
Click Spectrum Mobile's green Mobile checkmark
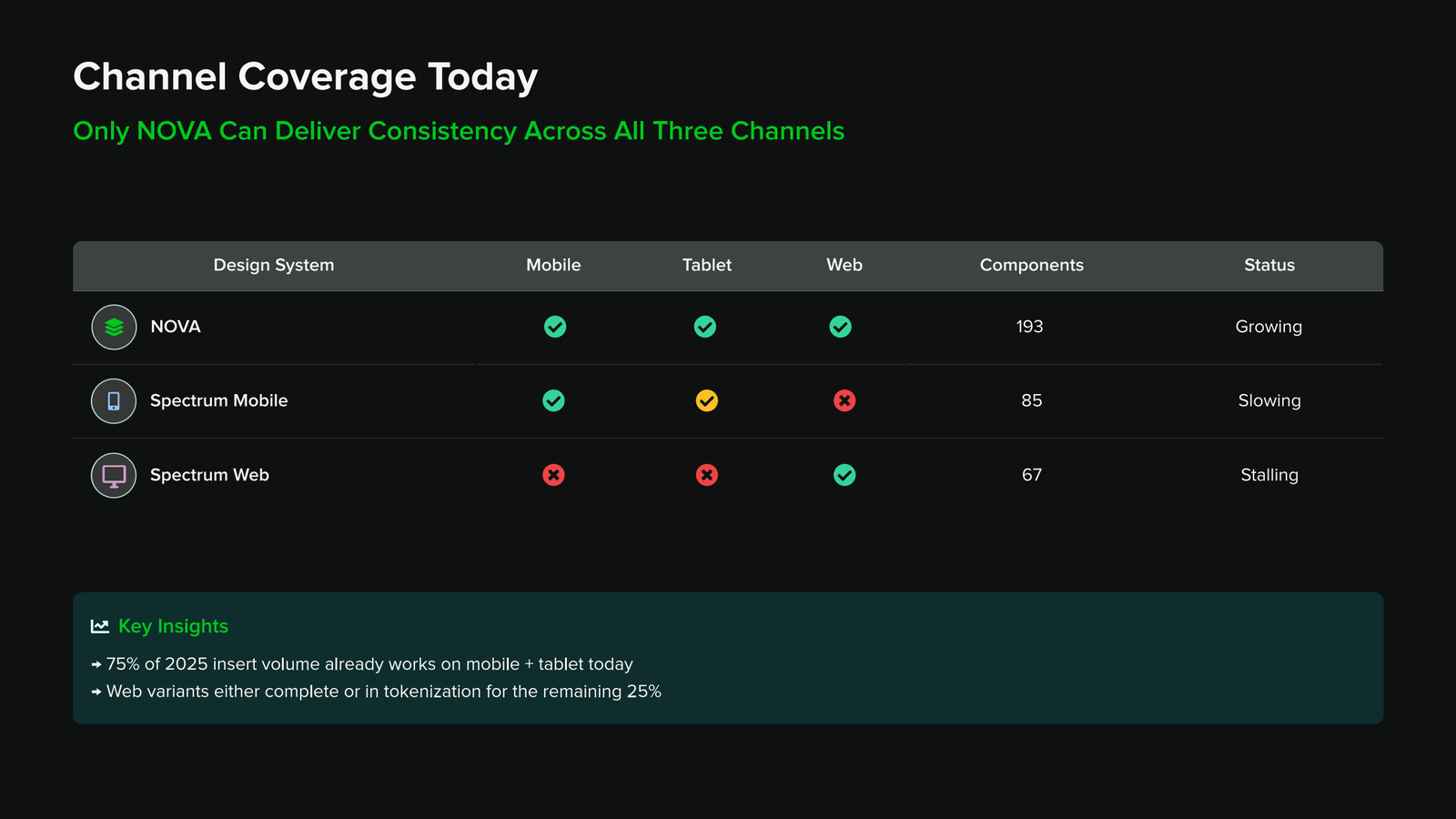[x=553, y=400]
